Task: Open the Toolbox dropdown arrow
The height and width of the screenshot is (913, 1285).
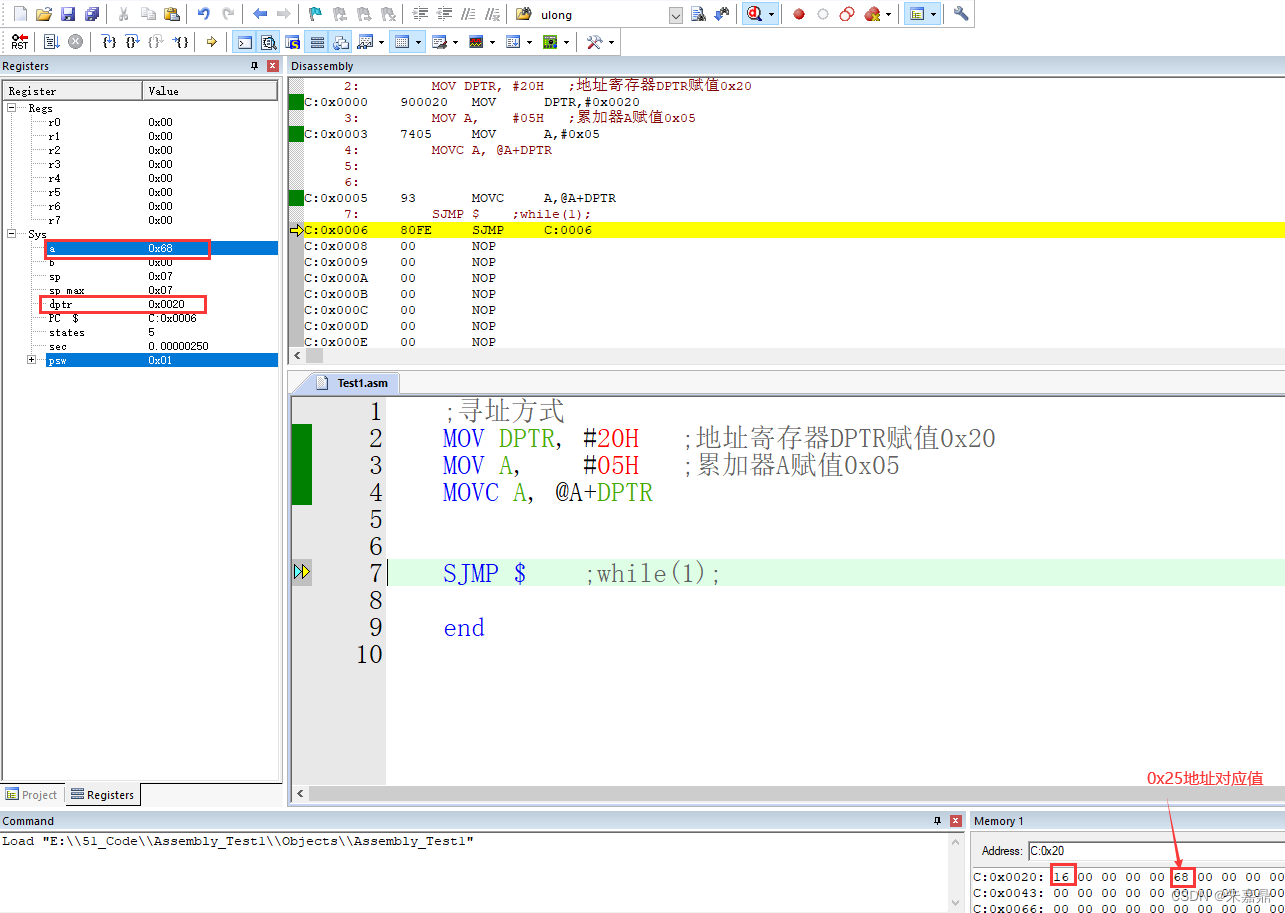Action: (611, 42)
